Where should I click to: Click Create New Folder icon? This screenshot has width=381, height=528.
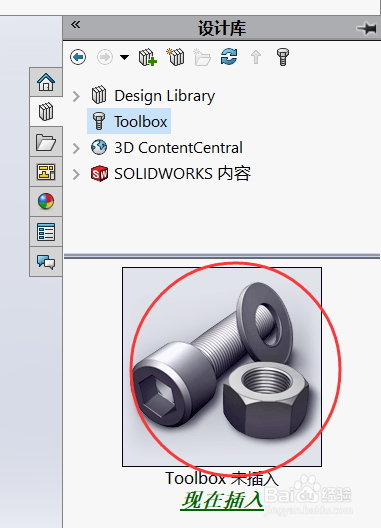[x=202, y=57]
